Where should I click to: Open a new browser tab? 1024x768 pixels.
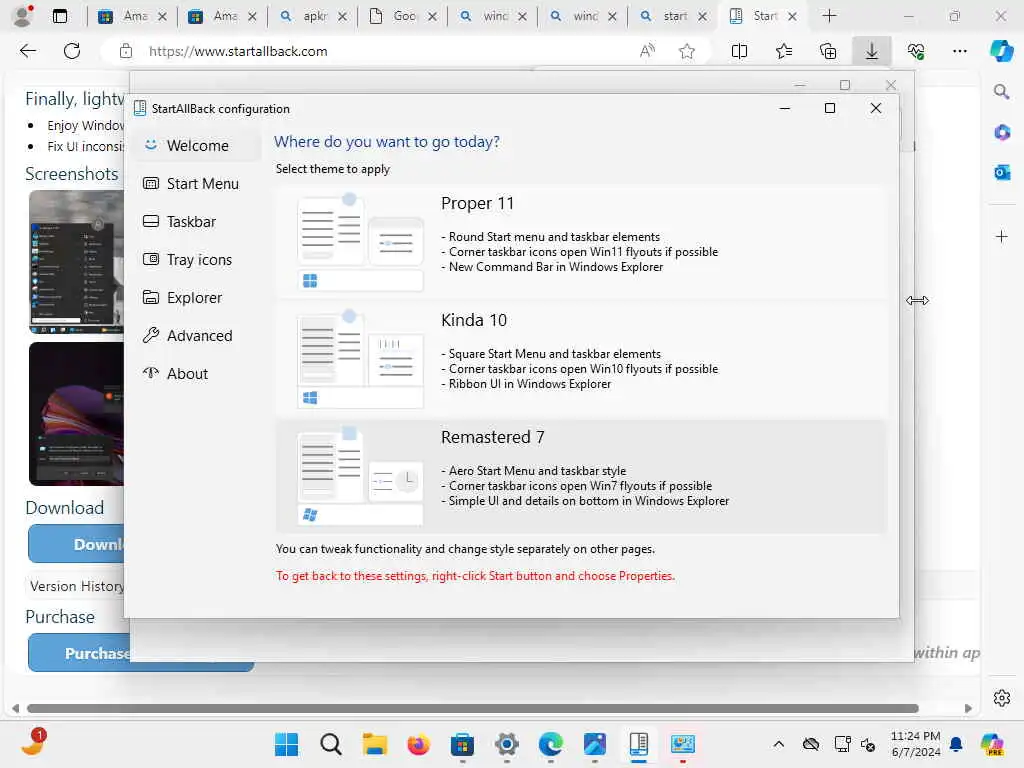[x=829, y=16]
